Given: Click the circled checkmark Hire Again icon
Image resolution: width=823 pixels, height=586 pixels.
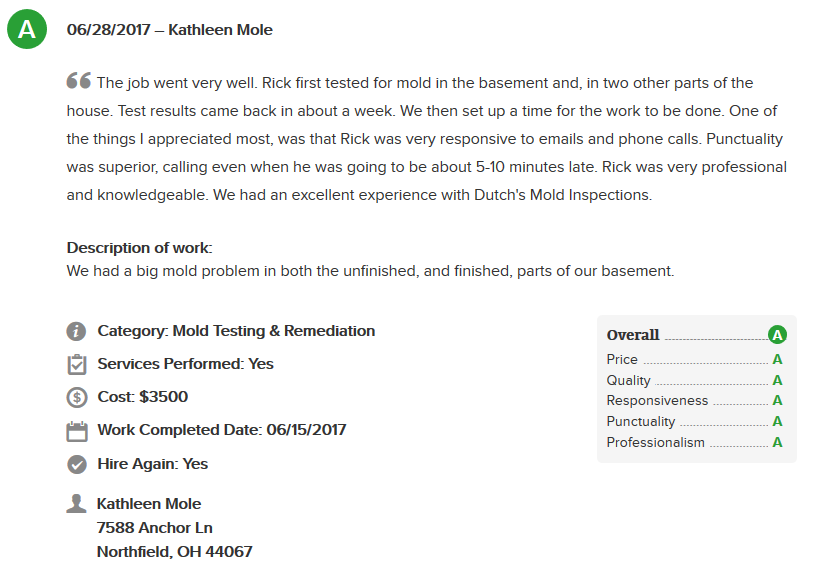Looking at the screenshot, I should click(x=77, y=464).
